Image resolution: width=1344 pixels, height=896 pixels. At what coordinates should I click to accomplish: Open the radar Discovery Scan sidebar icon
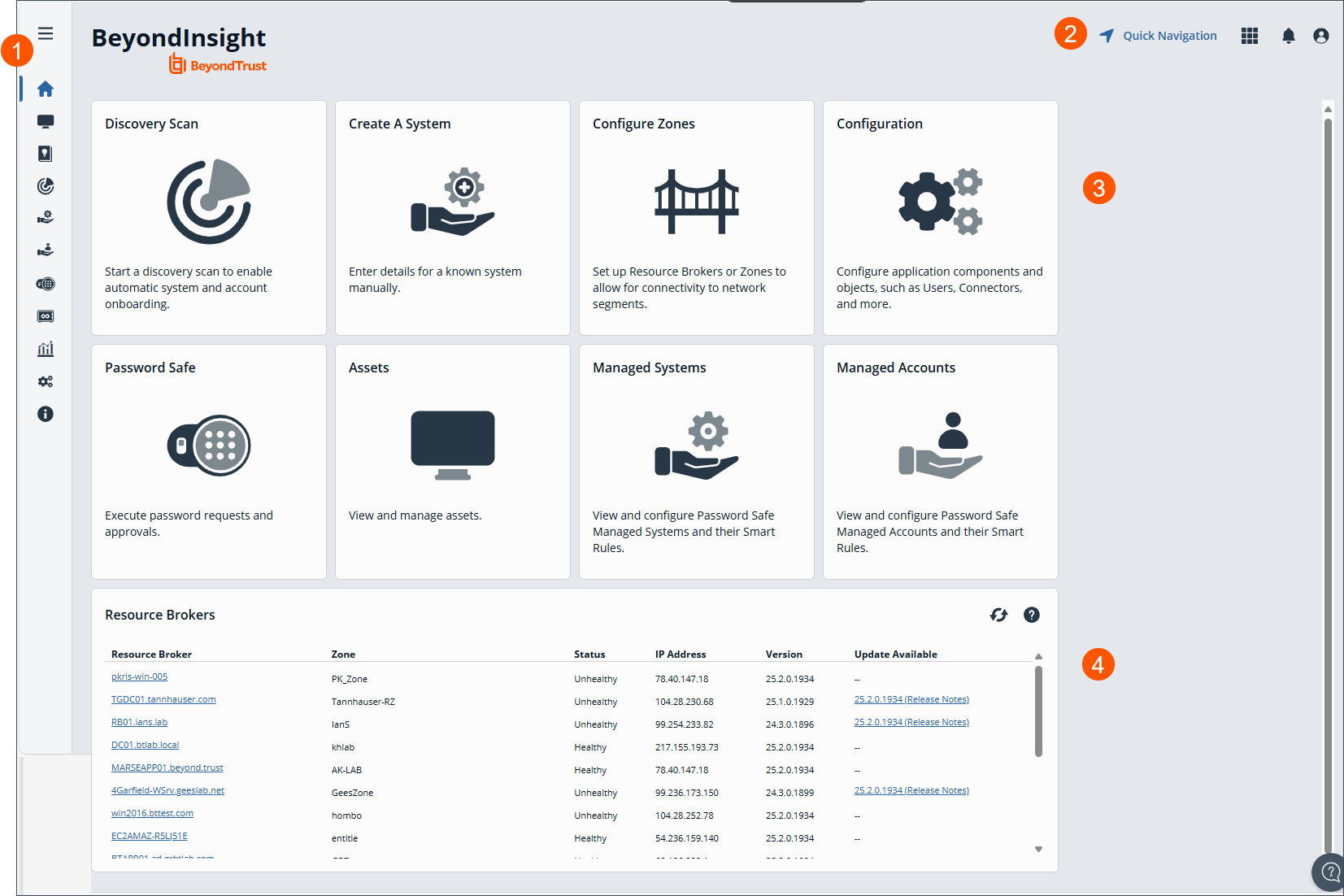point(46,186)
